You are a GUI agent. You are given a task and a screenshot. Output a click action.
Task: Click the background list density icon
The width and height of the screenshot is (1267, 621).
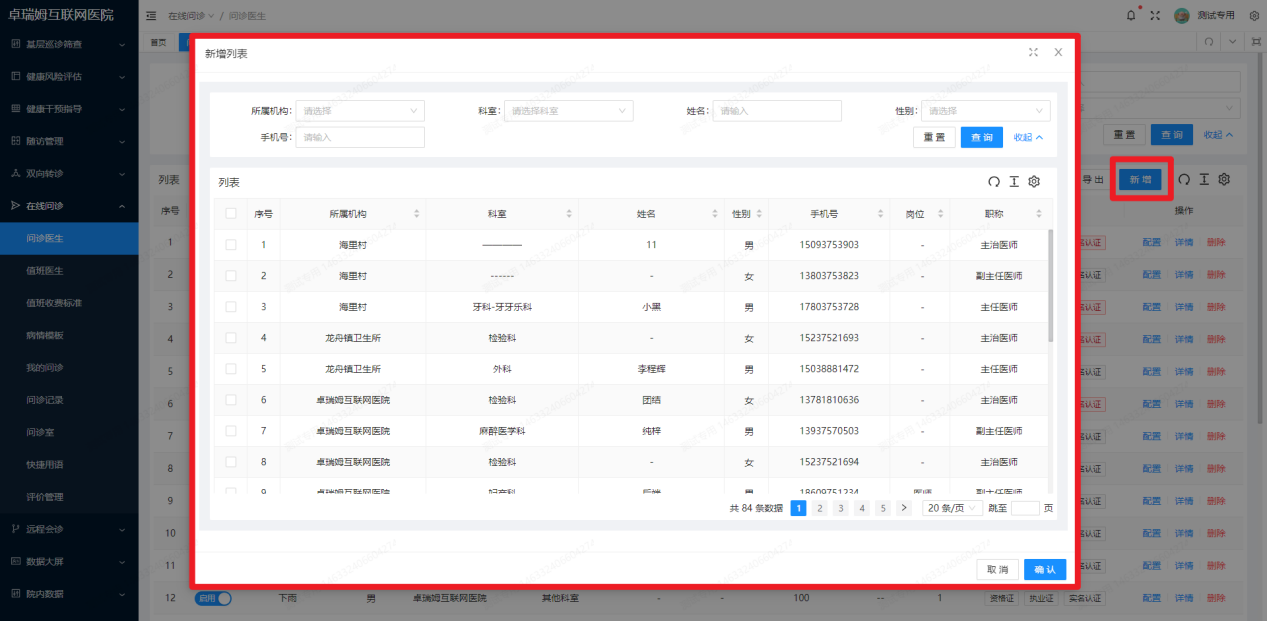pyautogui.click(x=1204, y=179)
